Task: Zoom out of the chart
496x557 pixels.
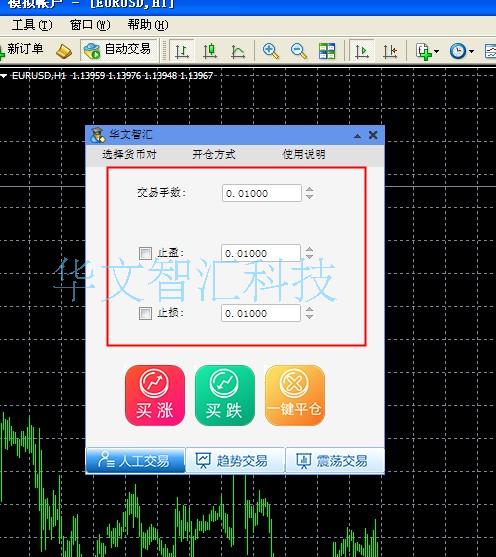Action: click(298, 52)
